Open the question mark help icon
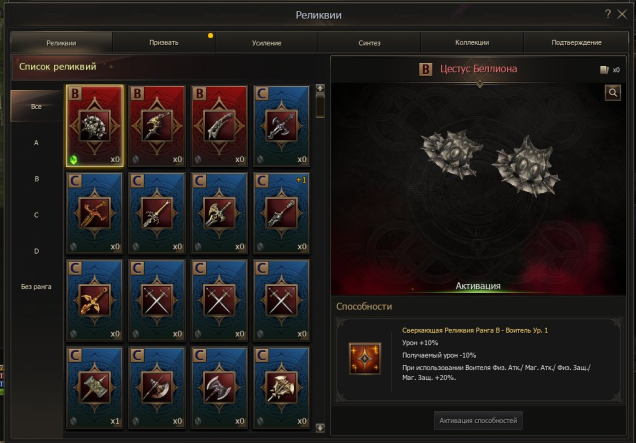Viewport: 636px width, 443px height. (x=608, y=14)
